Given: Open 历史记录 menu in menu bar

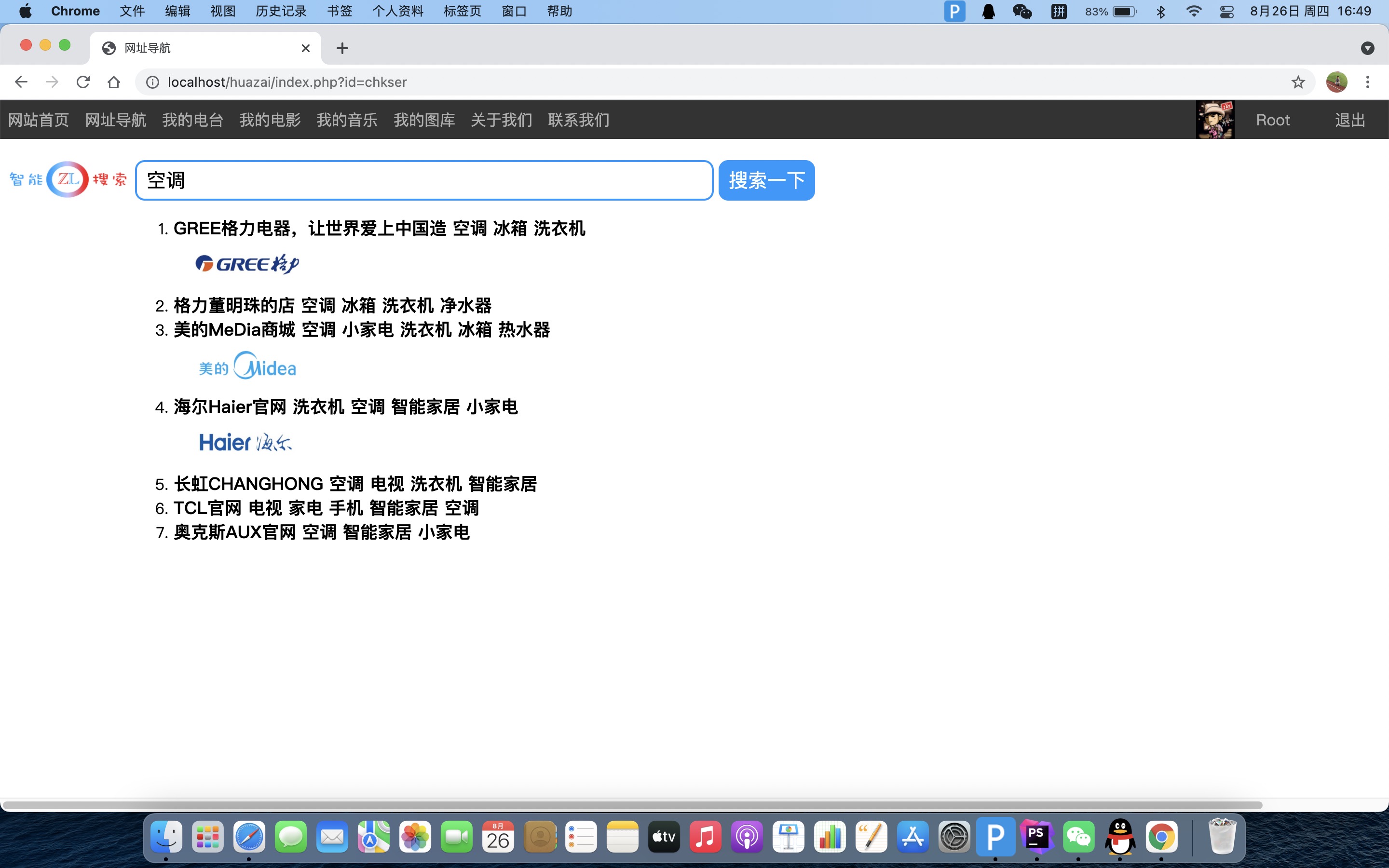Looking at the screenshot, I should tap(281, 12).
